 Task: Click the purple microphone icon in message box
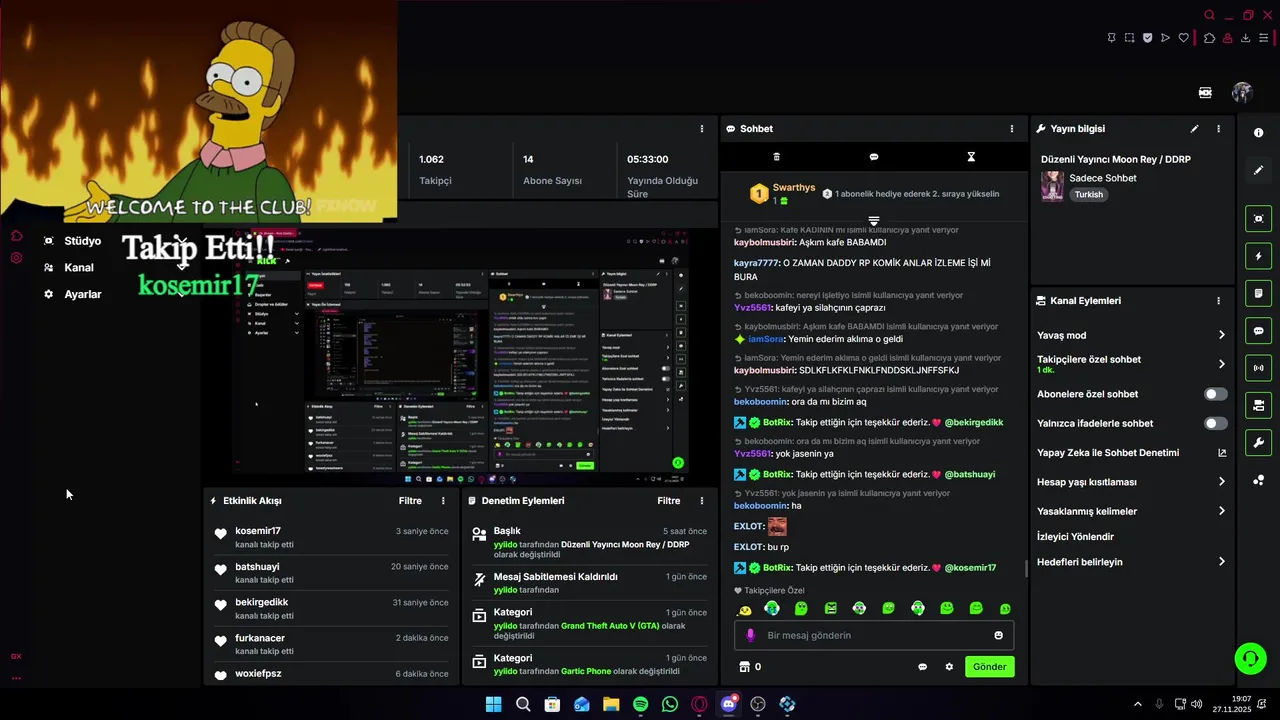coord(751,635)
